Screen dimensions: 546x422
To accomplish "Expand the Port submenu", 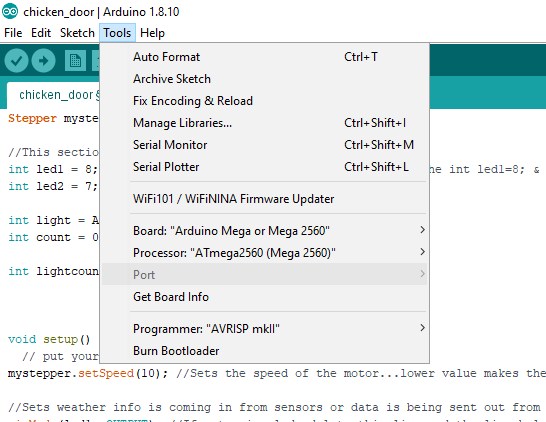I will tap(264, 274).
